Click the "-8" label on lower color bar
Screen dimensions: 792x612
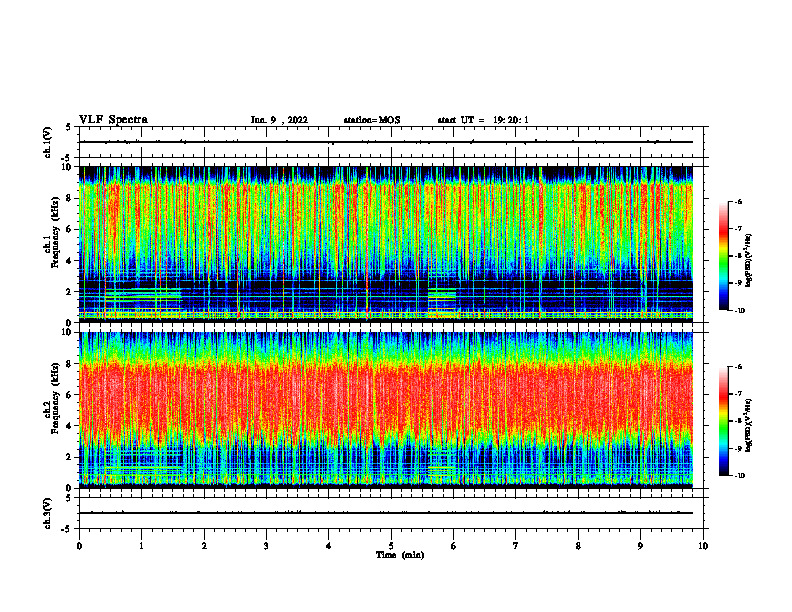[738, 421]
